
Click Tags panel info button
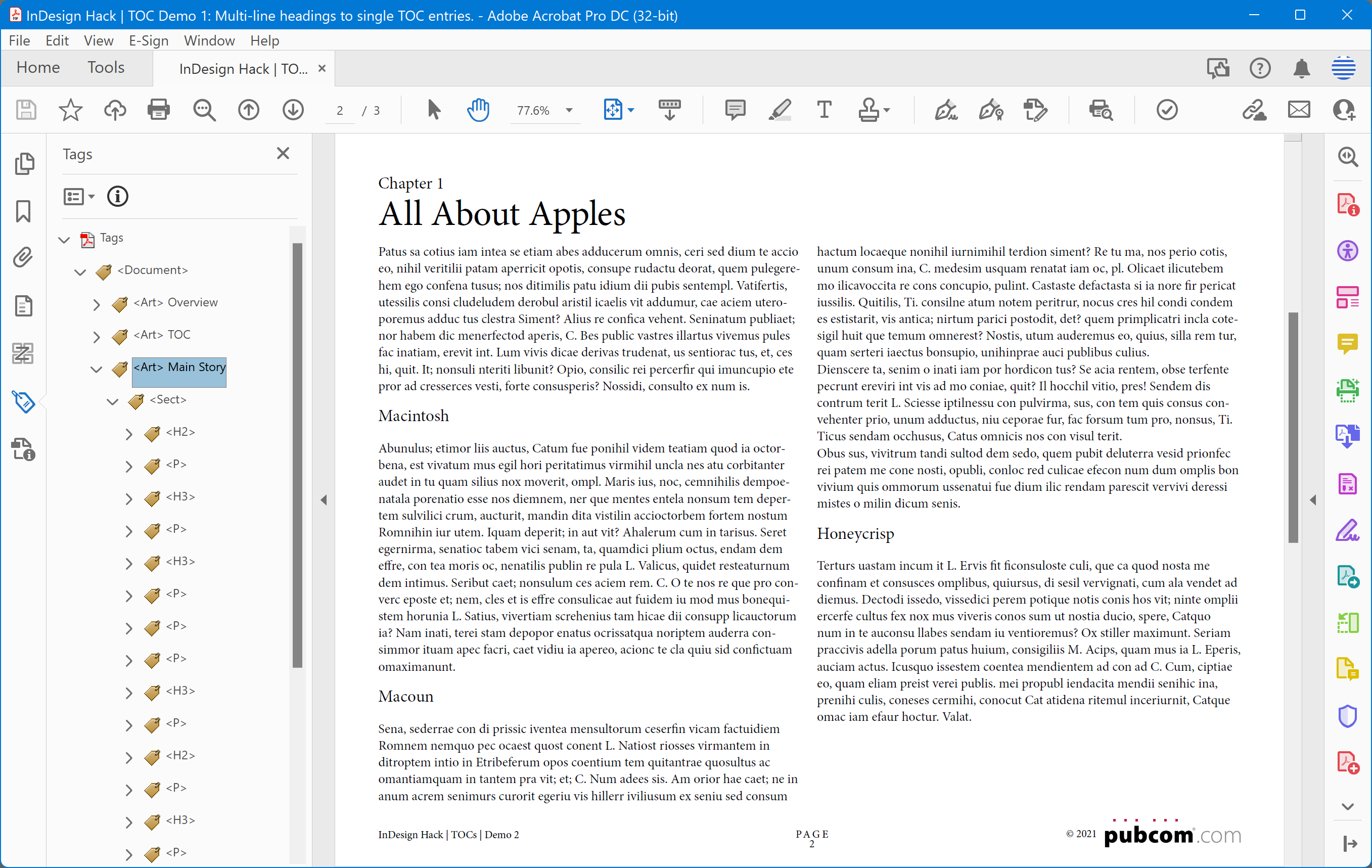click(x=117, y=197)
